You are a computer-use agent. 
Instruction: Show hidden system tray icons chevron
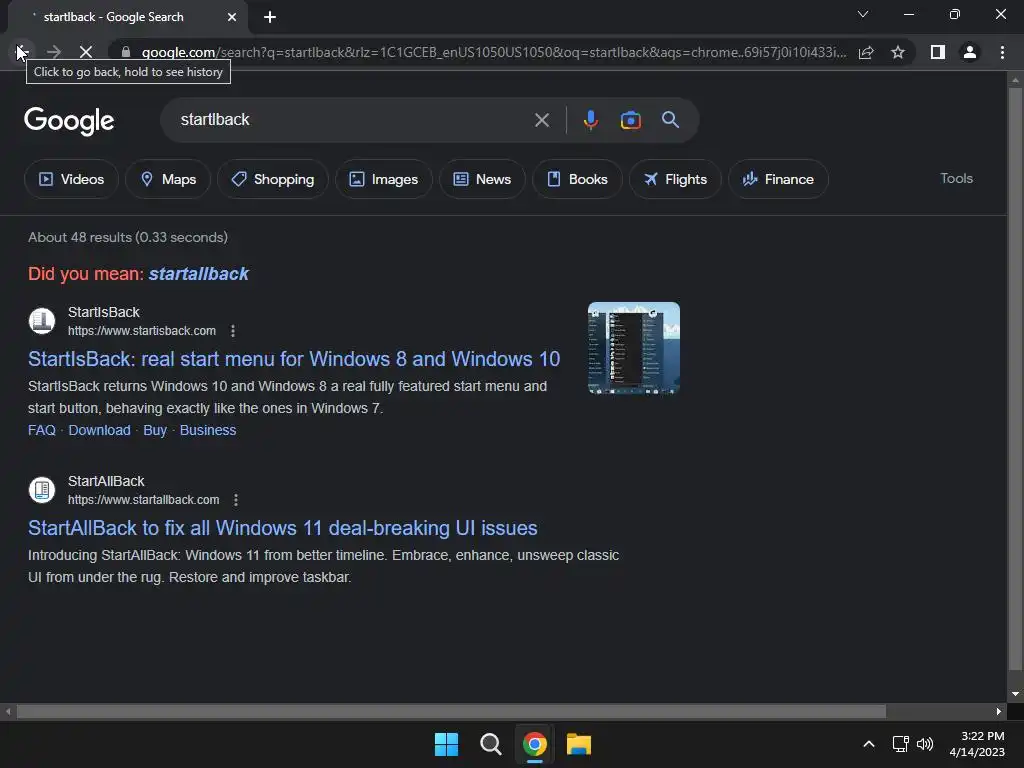point(869,744)
